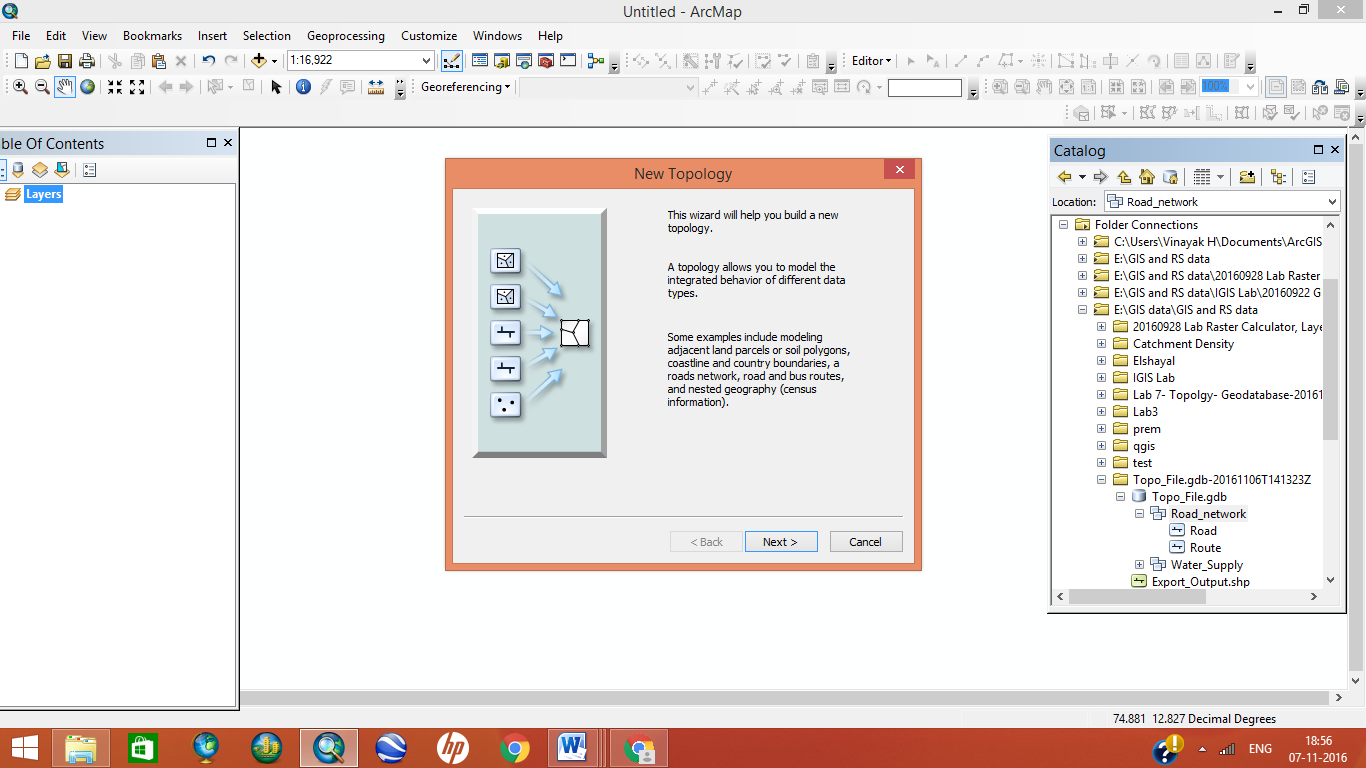Open the Editor dropdown
The width and height of the screenshot is (1366, 768).
[869, 61]
